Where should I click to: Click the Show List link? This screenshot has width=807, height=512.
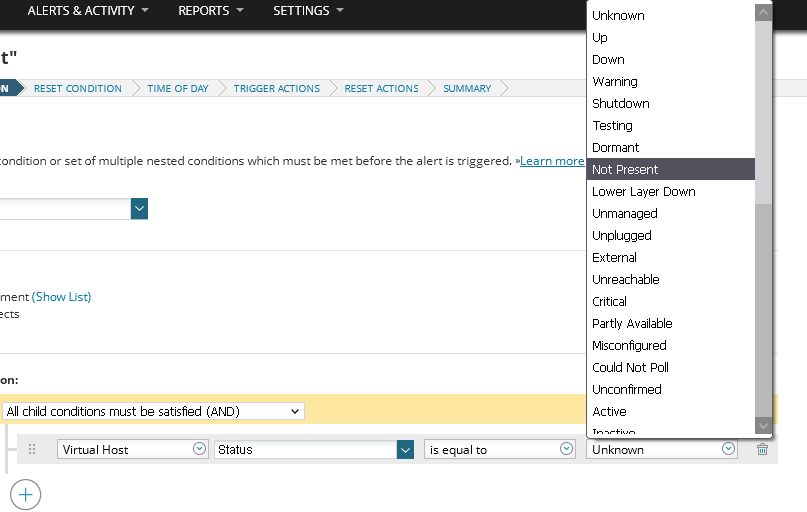[x=61, y=297]
